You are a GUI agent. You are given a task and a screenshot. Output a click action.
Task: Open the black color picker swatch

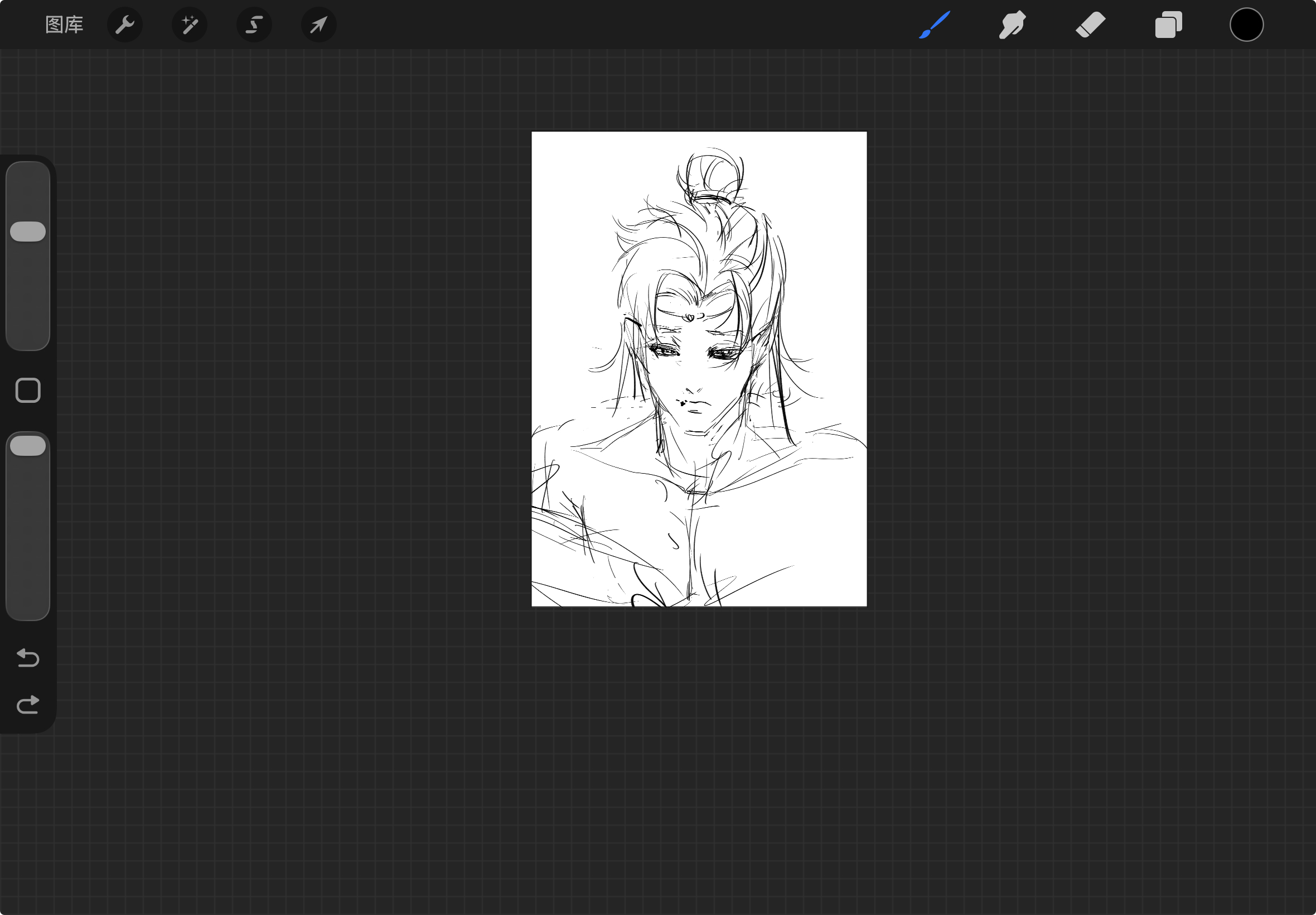pos(1247,25)
